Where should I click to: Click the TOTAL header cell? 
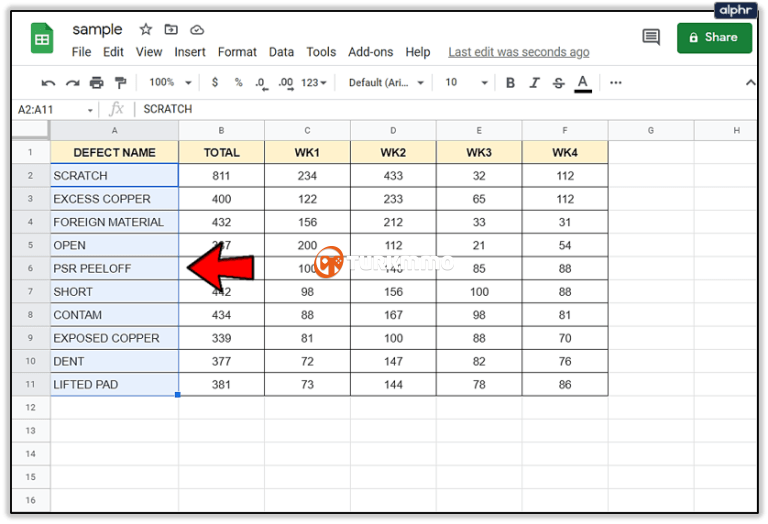(221, 152)
